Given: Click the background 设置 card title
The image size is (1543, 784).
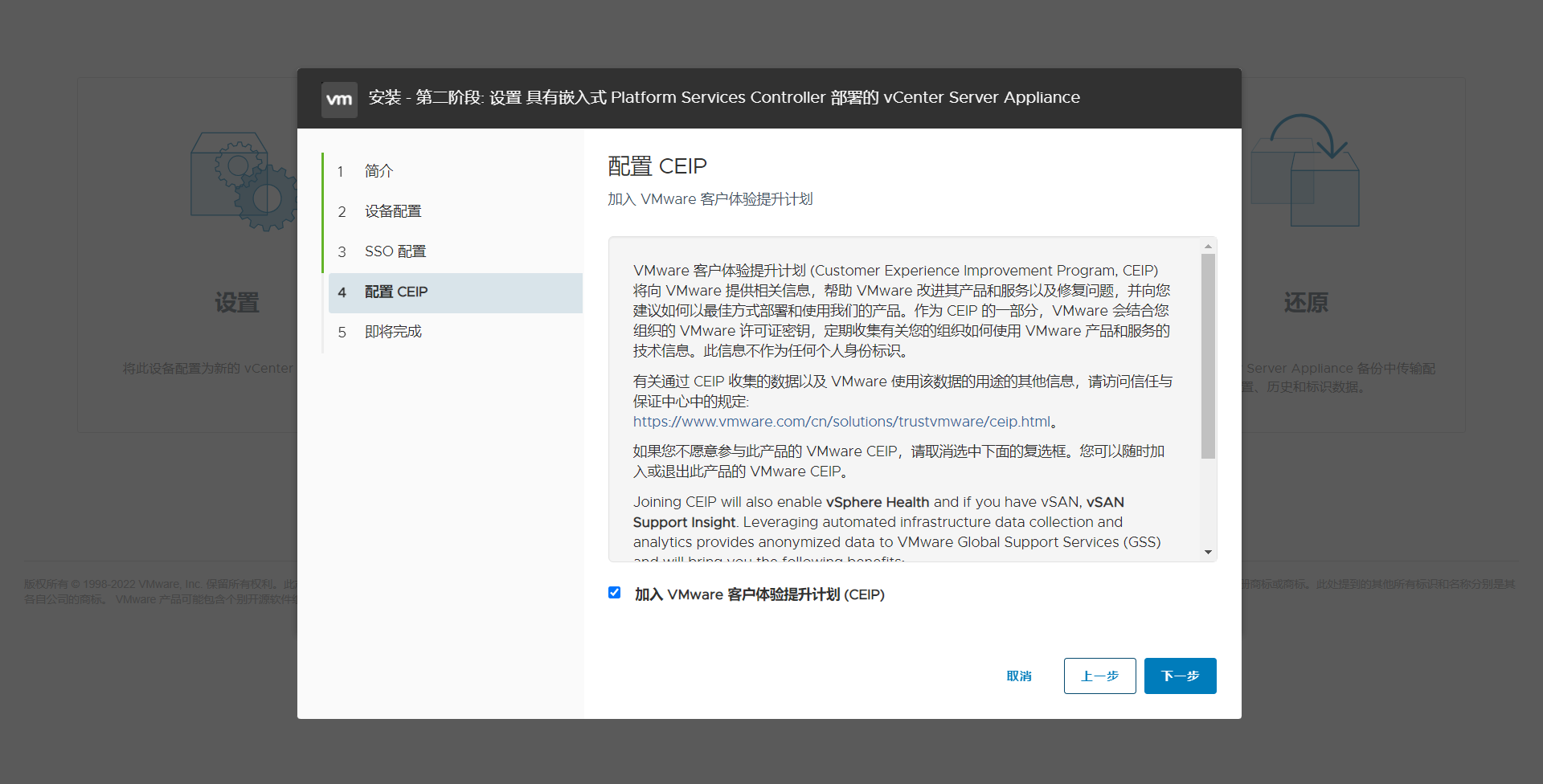Looking at the screenshot, I should (x=237, y=303).
